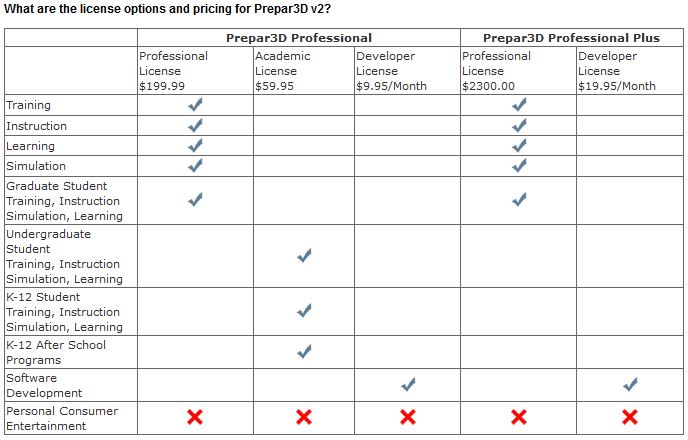Click the Personal Consumer Entertainment row label

[x=62, y=419]
